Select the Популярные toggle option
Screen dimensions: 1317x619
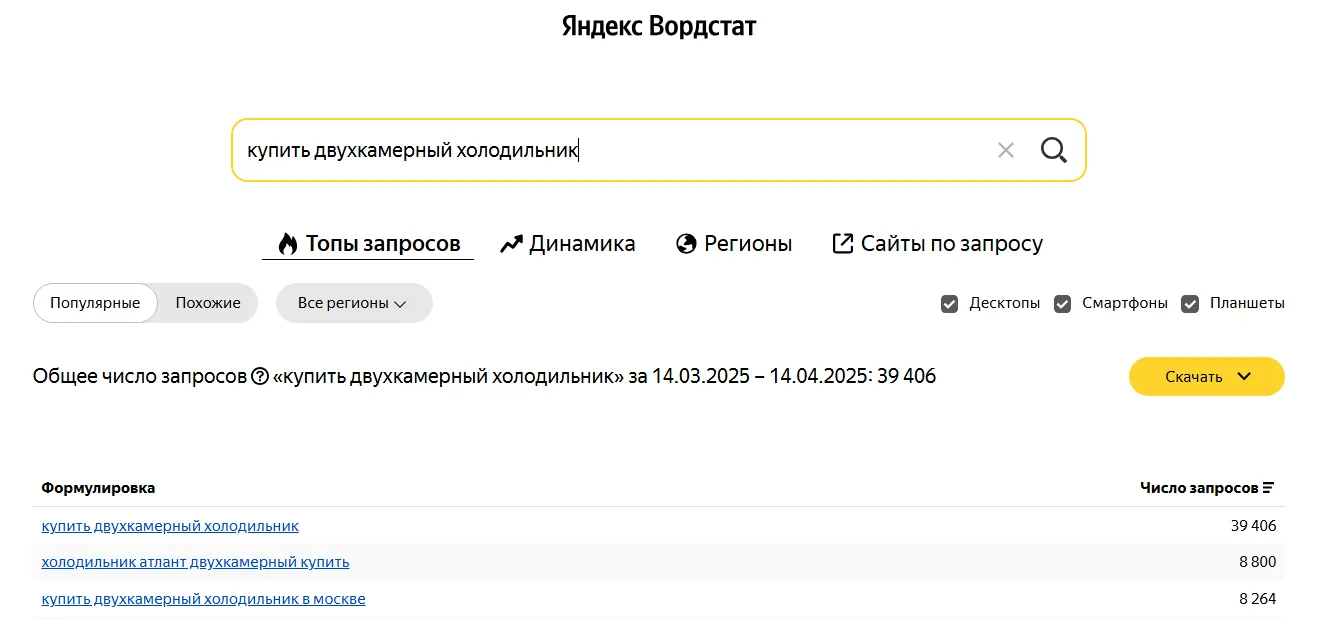pos(95,303)
